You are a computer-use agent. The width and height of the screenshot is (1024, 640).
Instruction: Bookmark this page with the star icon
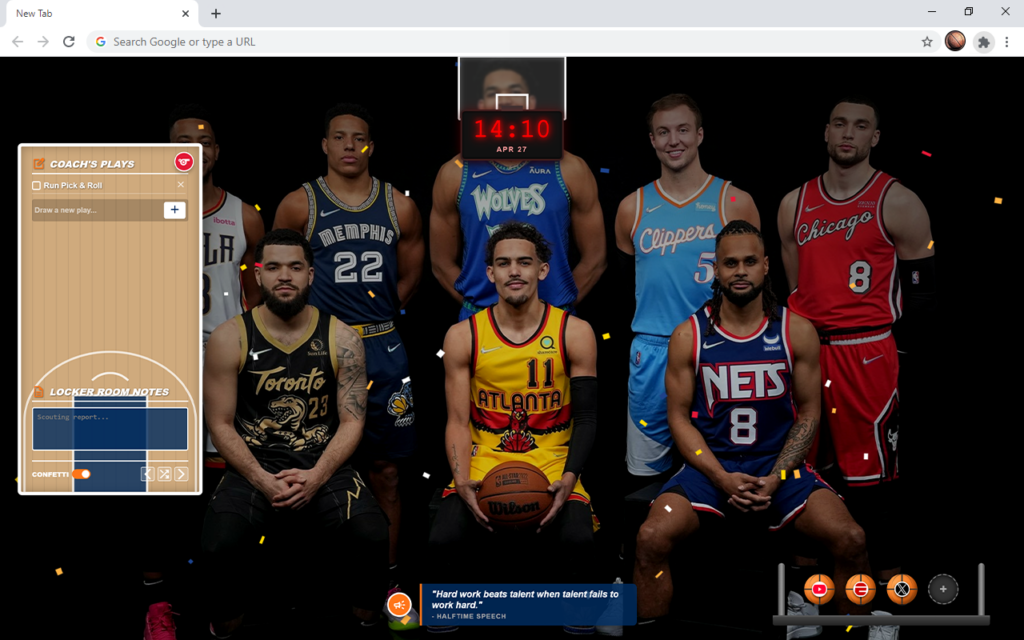927,42
